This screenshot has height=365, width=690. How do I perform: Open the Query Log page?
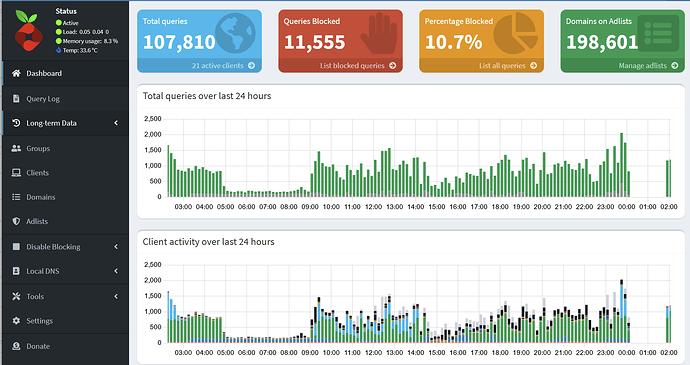[66, 99]
